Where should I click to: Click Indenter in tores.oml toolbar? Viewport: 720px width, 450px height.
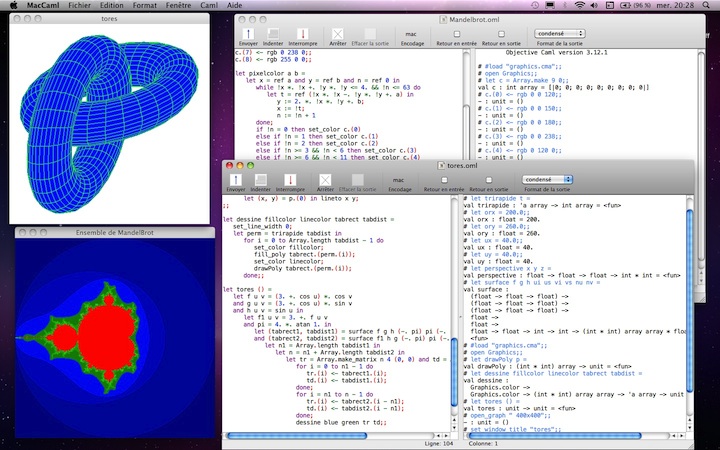pyautogui.click(x=260, y=182)
